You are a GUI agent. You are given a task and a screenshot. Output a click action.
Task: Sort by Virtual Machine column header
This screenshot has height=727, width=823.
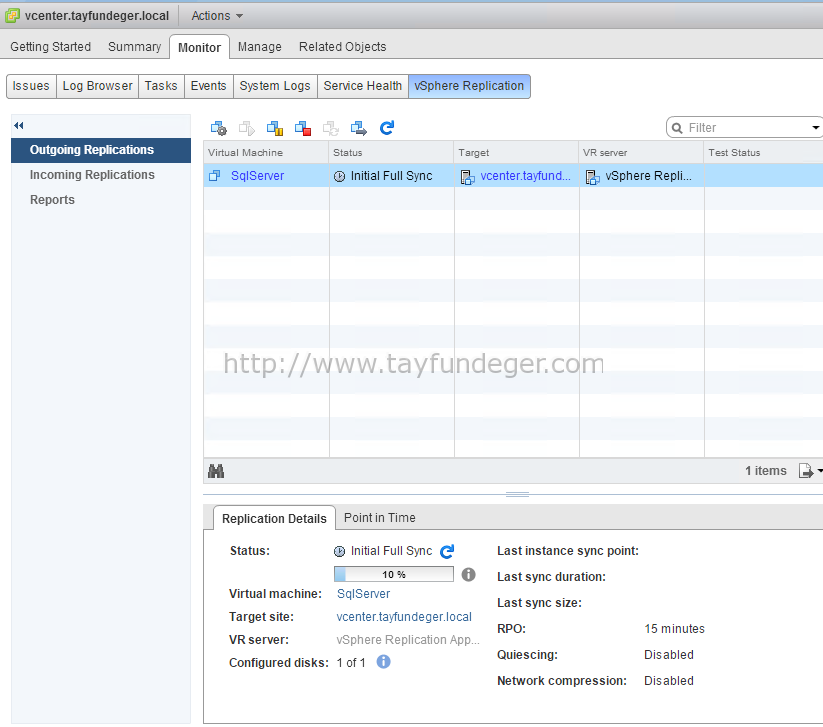click(266, 152)
